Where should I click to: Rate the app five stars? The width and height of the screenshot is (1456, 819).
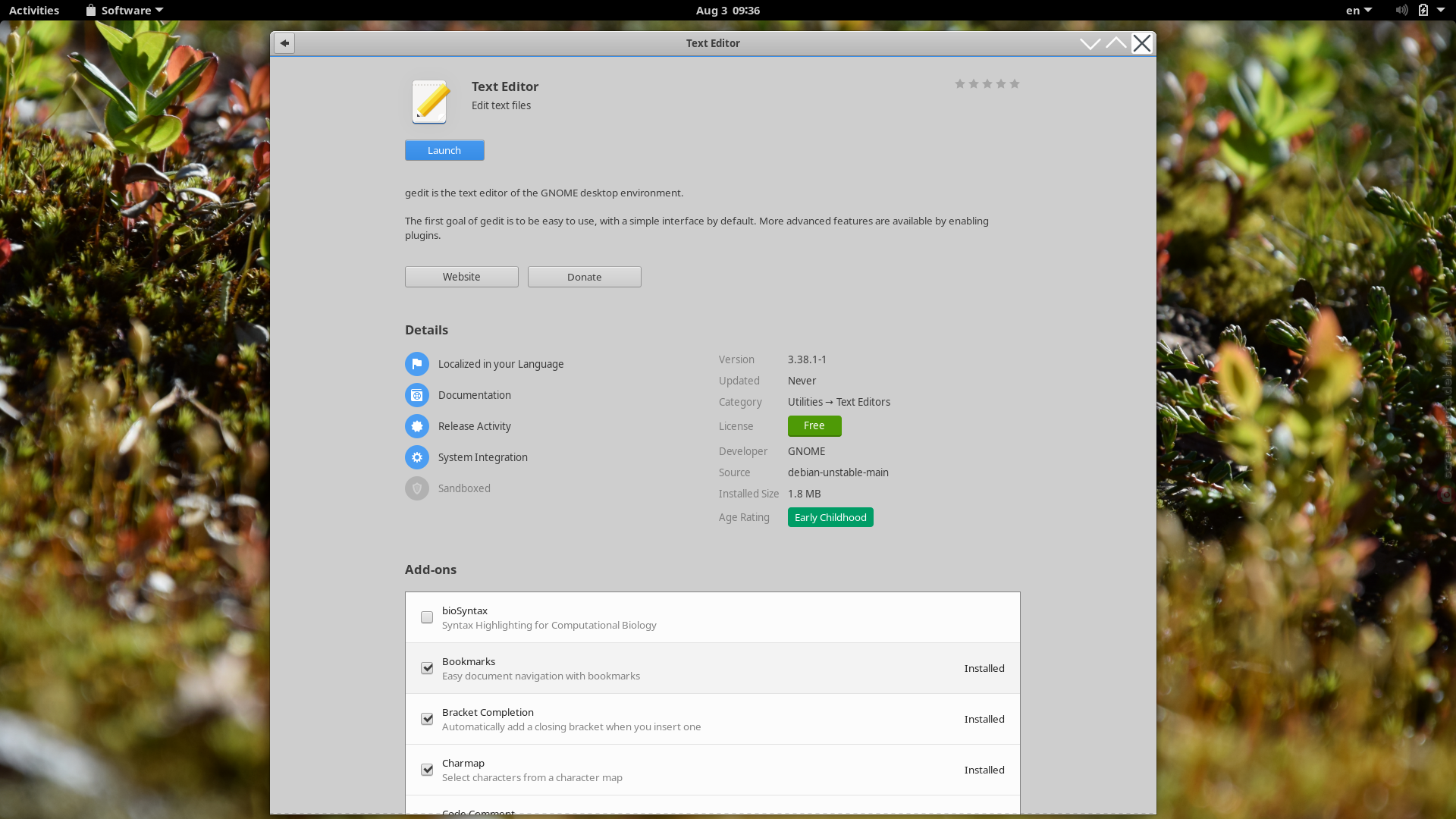point(1015,83)
